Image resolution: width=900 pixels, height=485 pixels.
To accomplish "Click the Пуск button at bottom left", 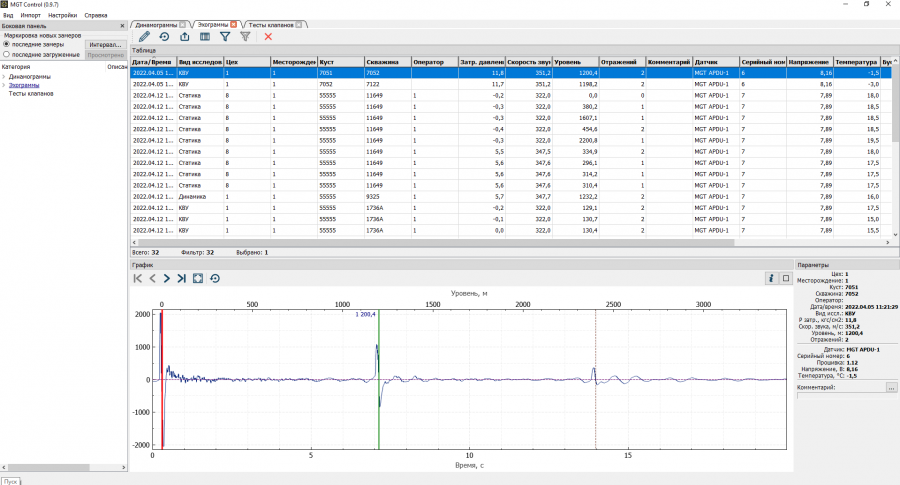I will [x=10, y=480].
